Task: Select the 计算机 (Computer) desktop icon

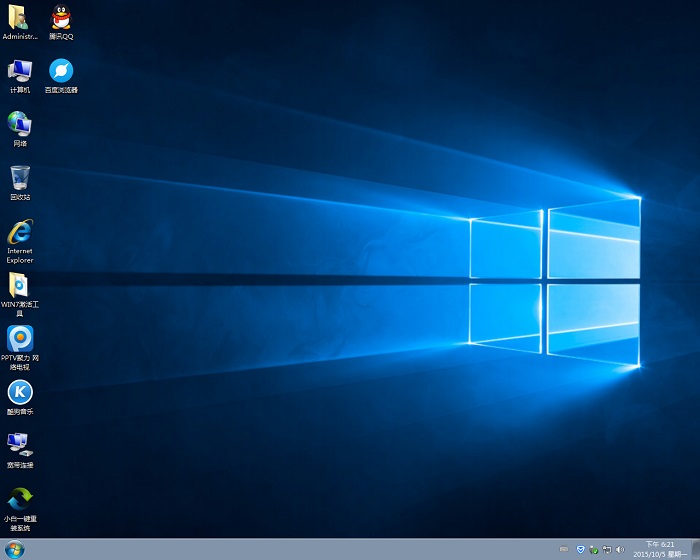Action: (x=20, y=72)
